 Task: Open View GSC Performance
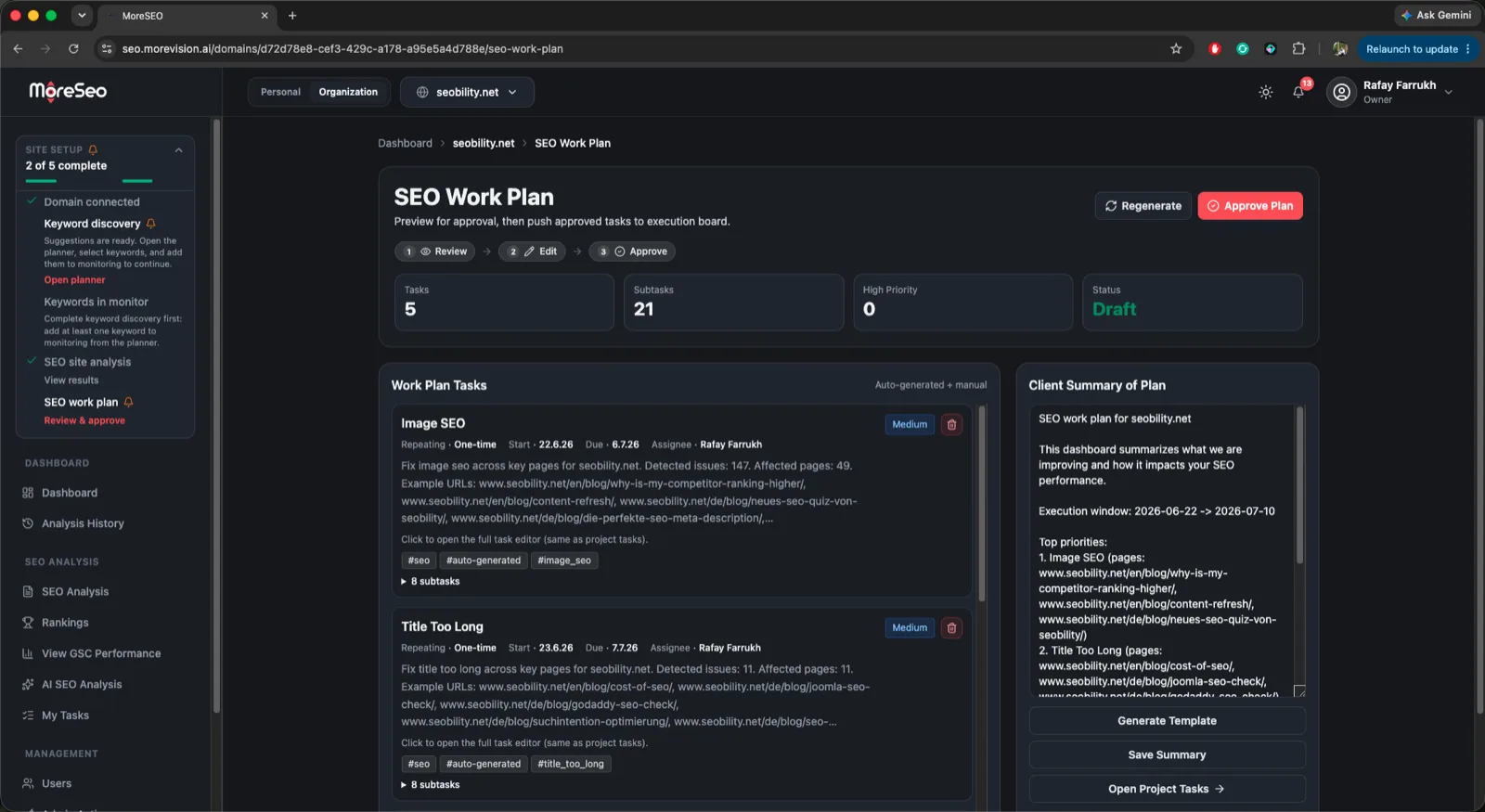click(x=92, y=653)
